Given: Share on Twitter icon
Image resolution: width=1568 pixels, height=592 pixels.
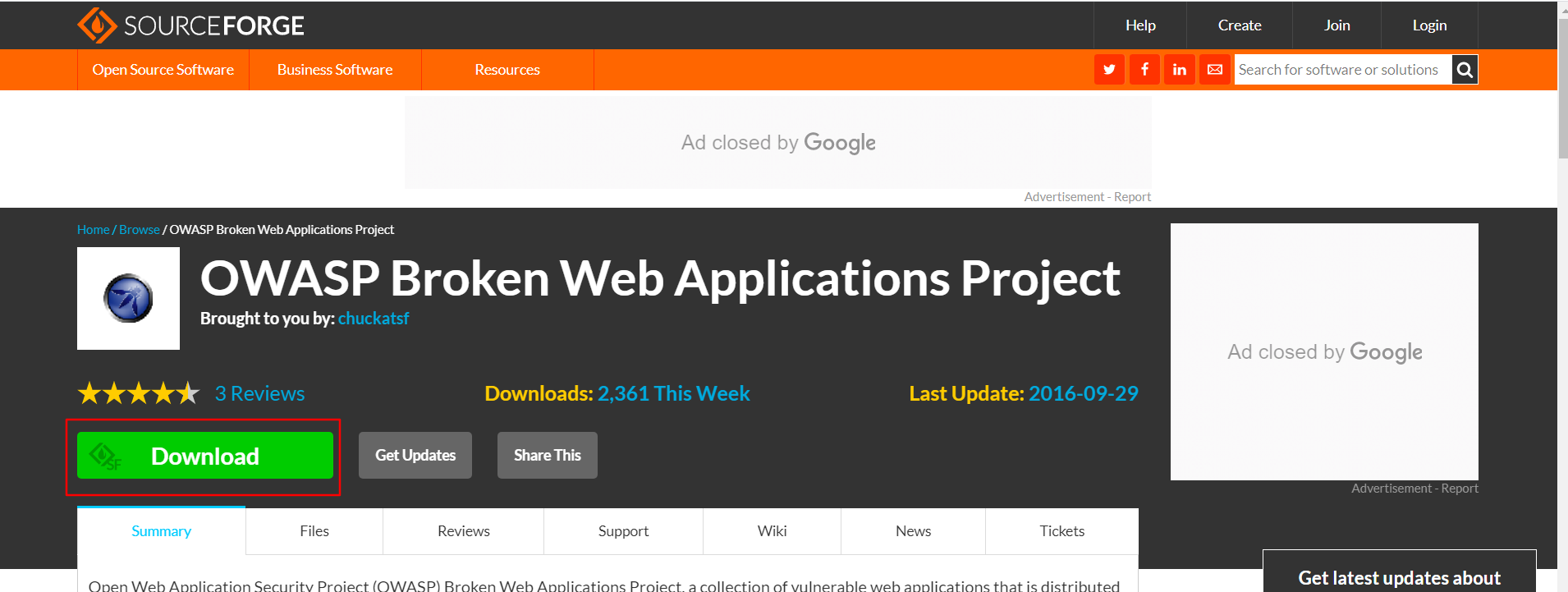Looking at the screenshot, I should coord(1109,70).
